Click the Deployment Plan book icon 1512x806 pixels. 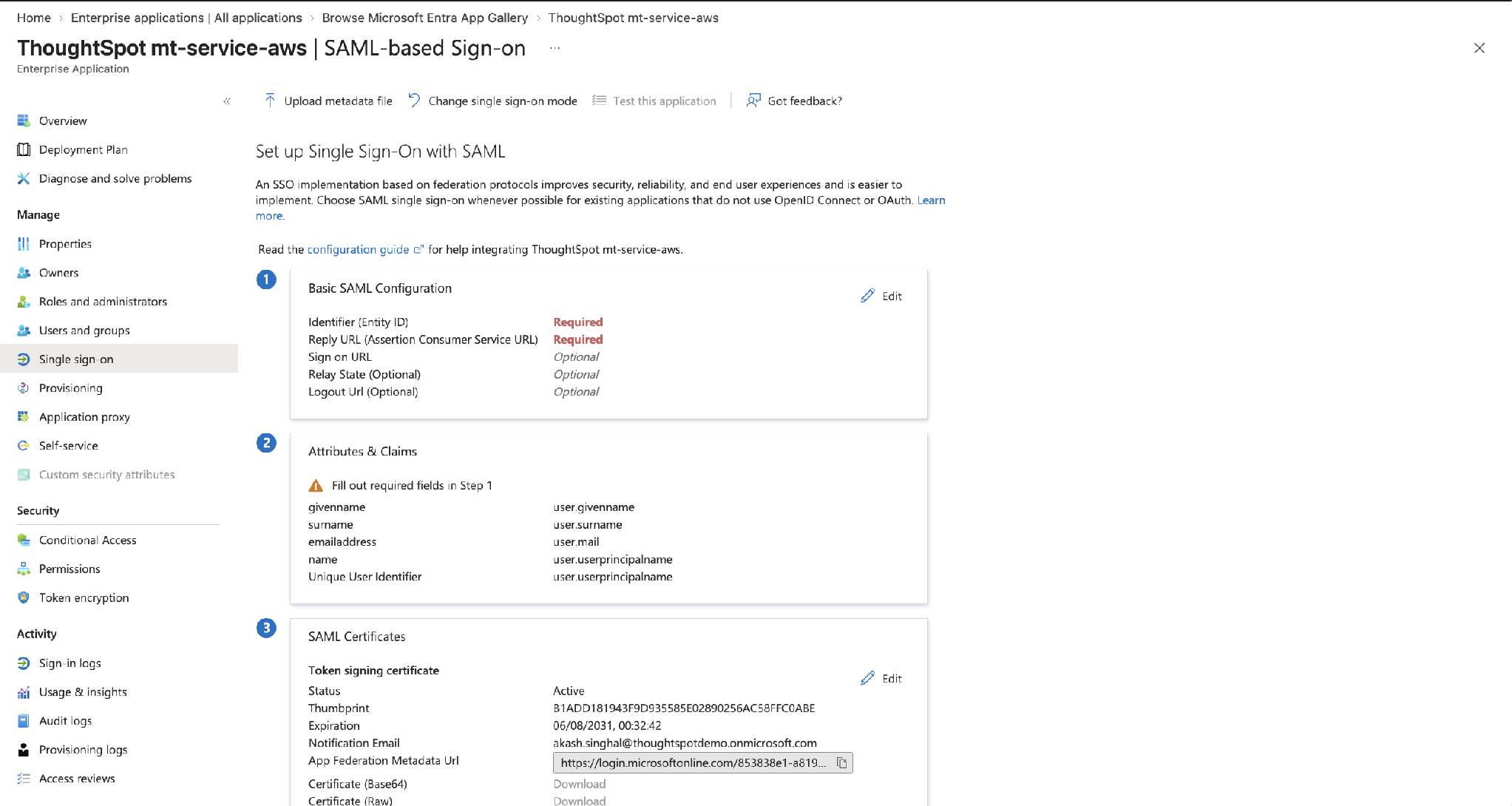point(24,149)
